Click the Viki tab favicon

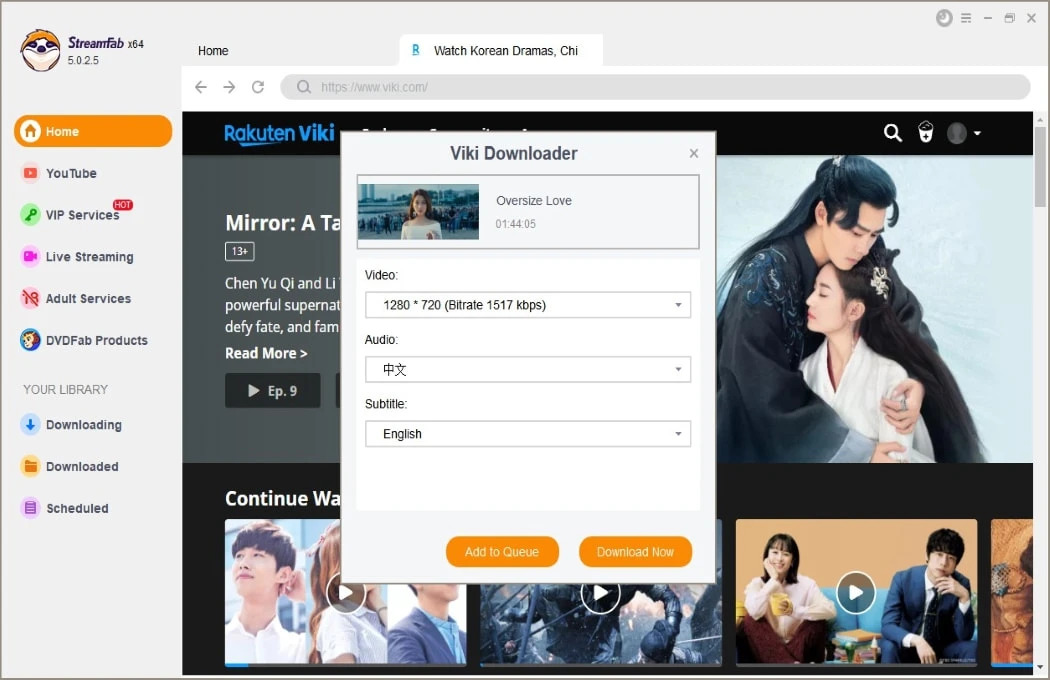[416, 50]
